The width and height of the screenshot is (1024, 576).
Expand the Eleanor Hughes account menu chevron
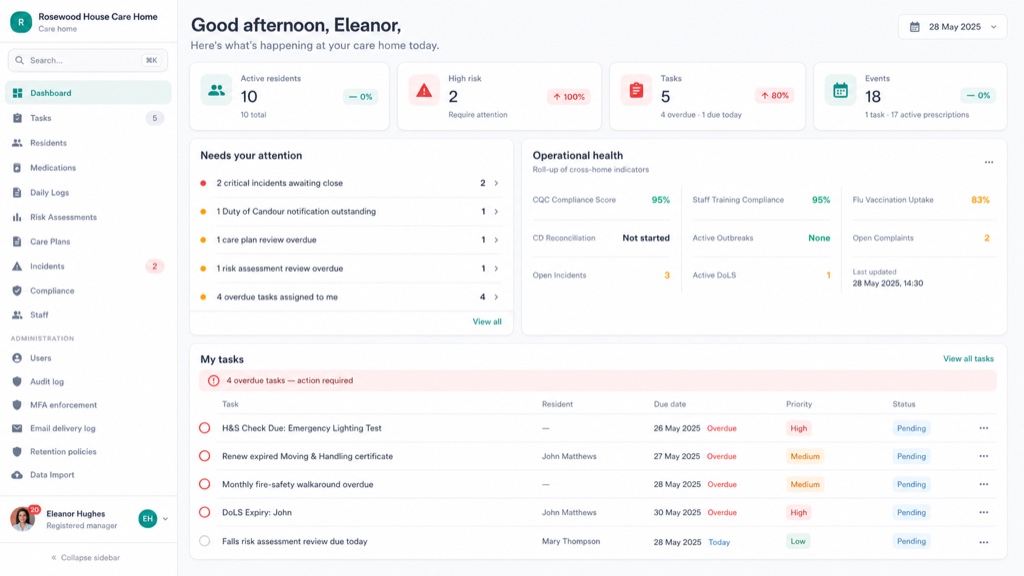click(165, 519)
